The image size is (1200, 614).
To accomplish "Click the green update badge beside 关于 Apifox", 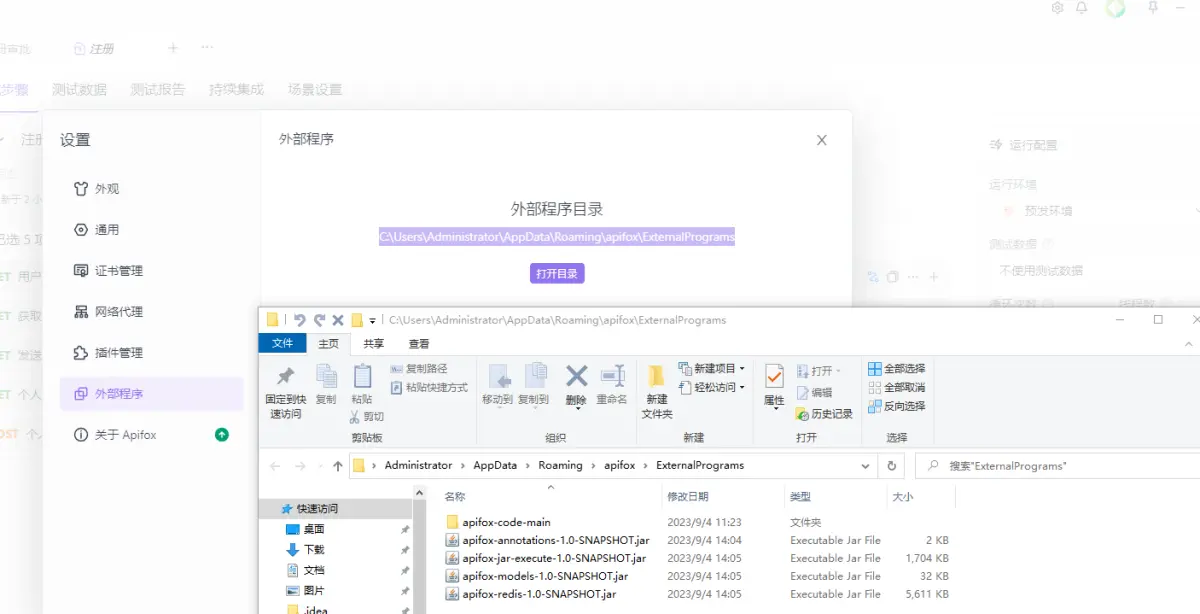I will pos(222,435).
